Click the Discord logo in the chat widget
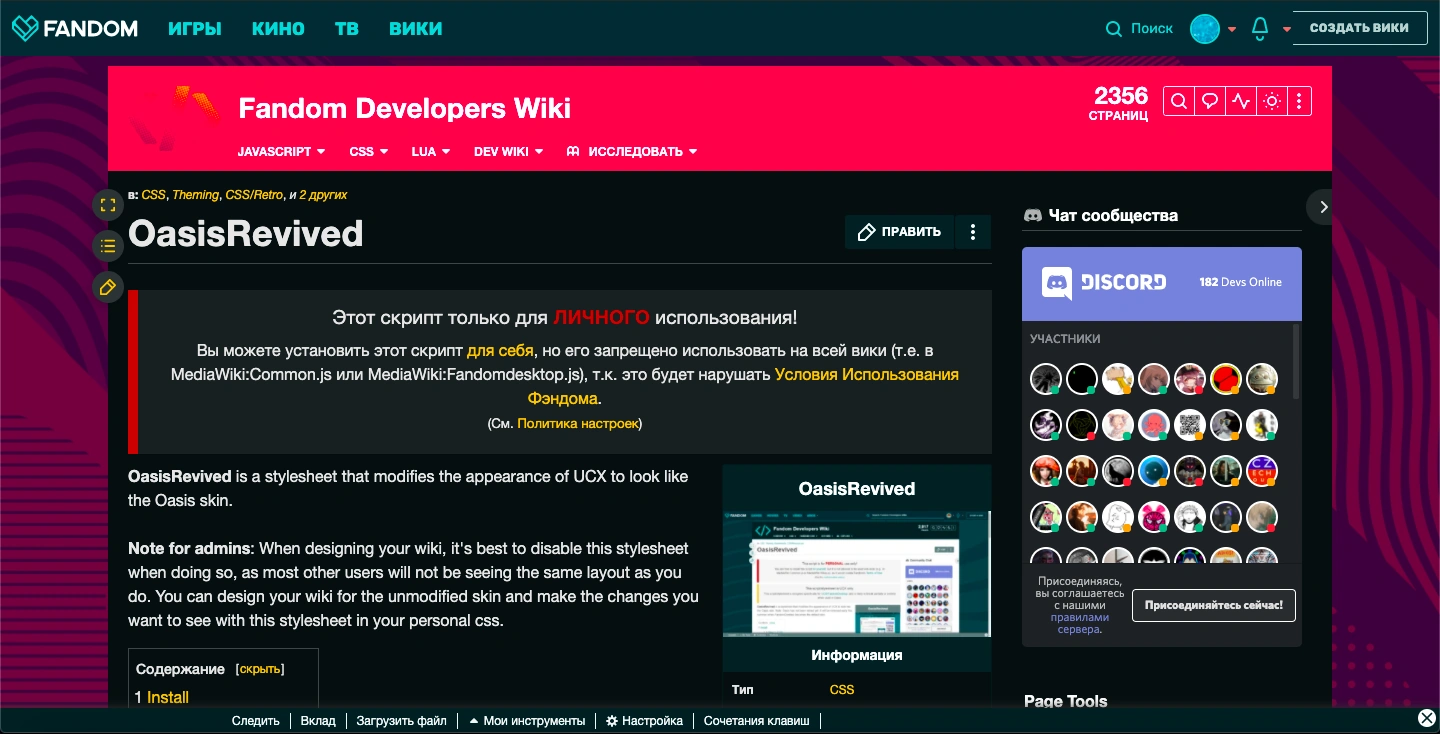The image size is (1440, 734). [1104, 283]
